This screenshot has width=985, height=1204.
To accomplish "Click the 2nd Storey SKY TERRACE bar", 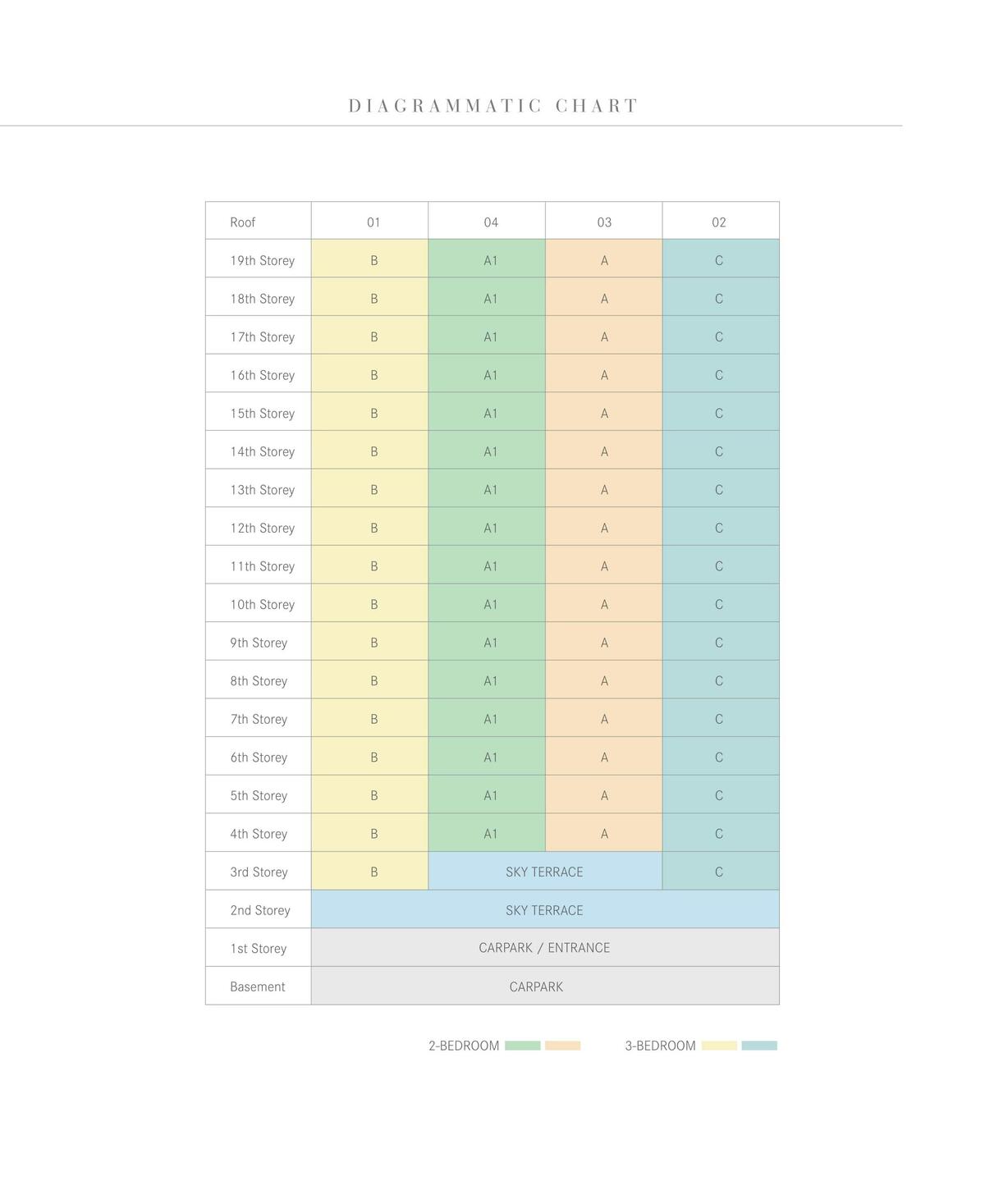I will [x=545, y=909].
